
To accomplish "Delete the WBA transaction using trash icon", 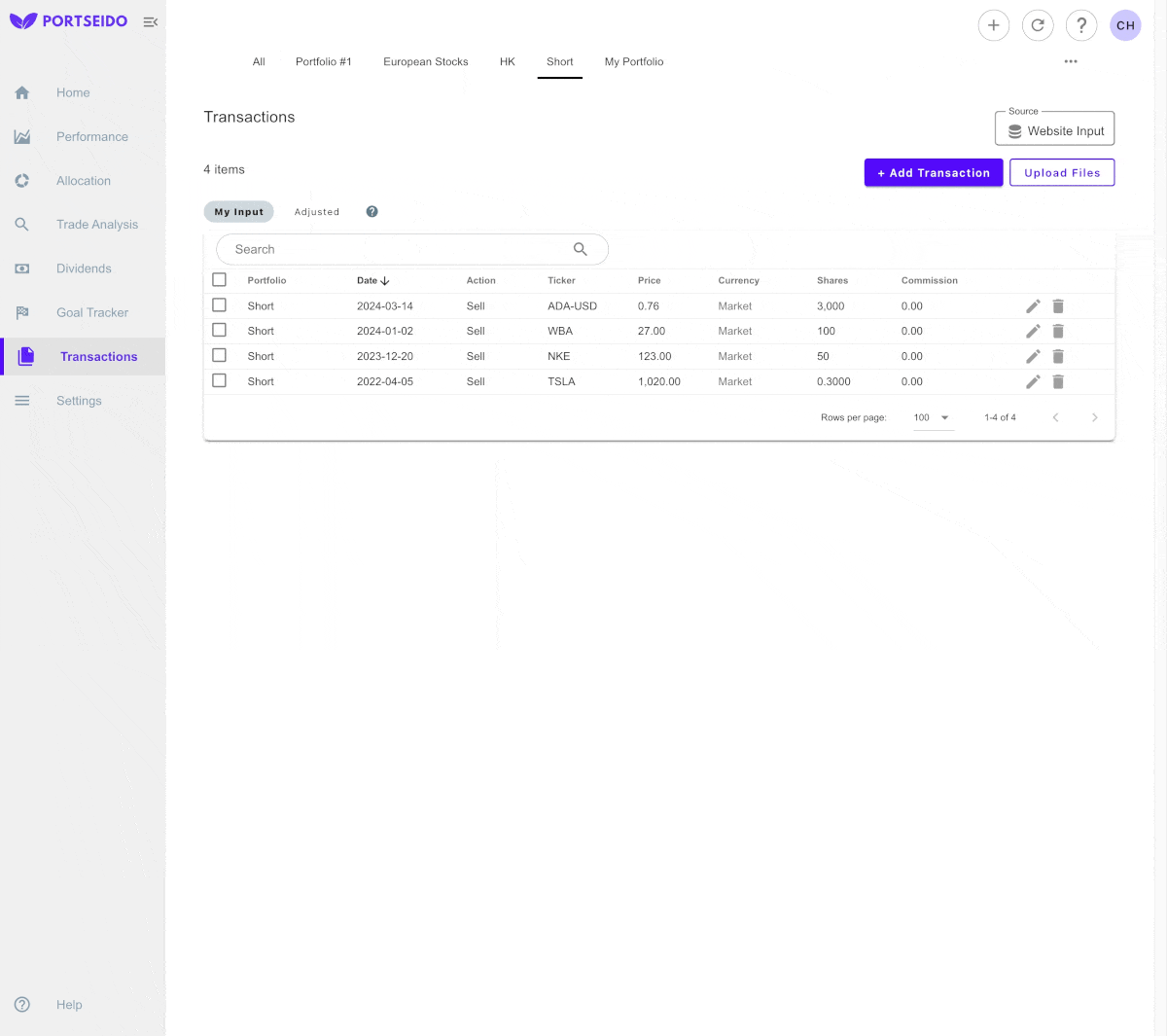I will (x=1058, y=332).
